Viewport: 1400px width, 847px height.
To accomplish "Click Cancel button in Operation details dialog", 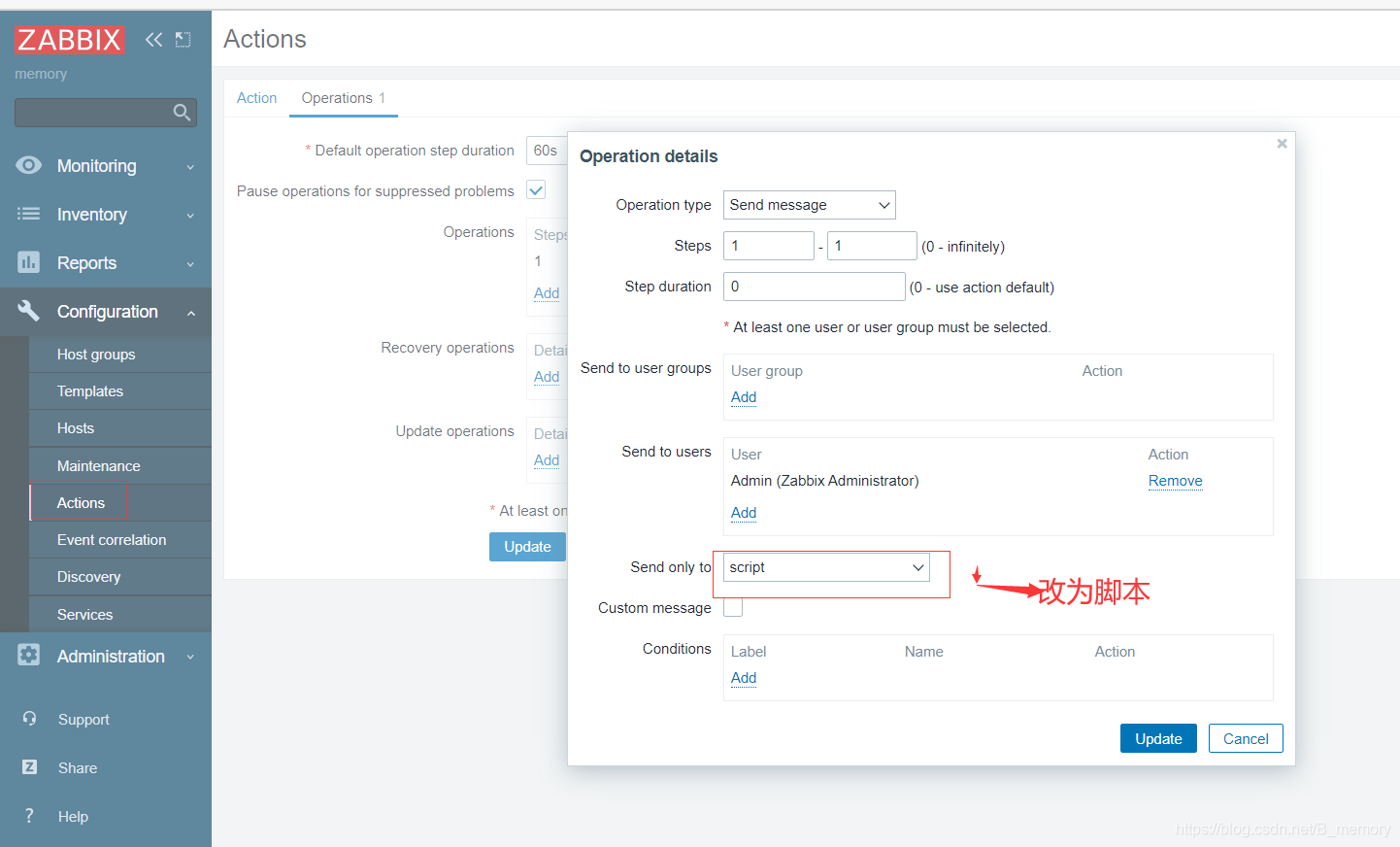I will pyautogui.click(x=1246, y=738).
